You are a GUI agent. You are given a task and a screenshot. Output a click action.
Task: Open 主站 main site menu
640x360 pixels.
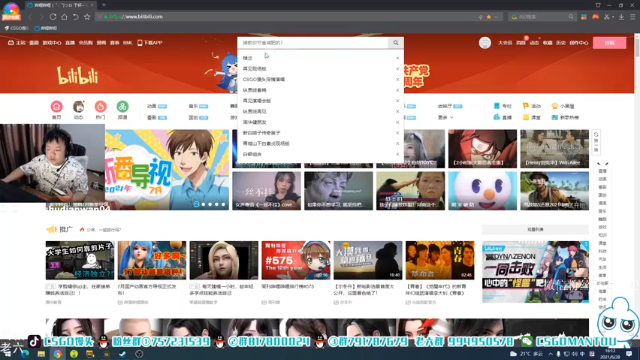click(x=17, y=42)
